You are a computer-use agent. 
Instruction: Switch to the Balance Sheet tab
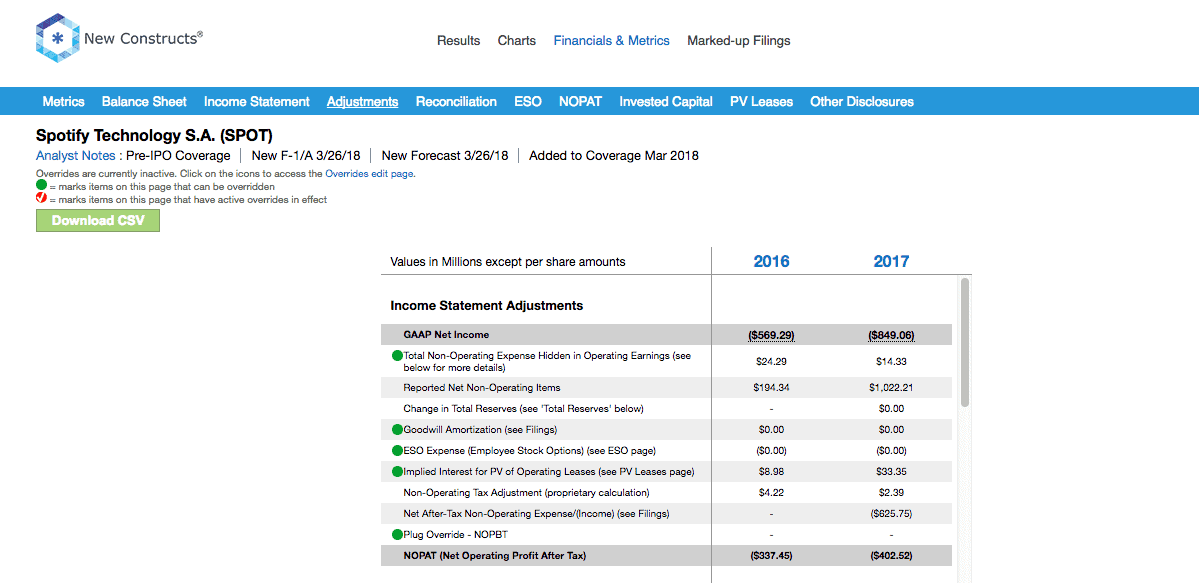(x=145, y=101)
